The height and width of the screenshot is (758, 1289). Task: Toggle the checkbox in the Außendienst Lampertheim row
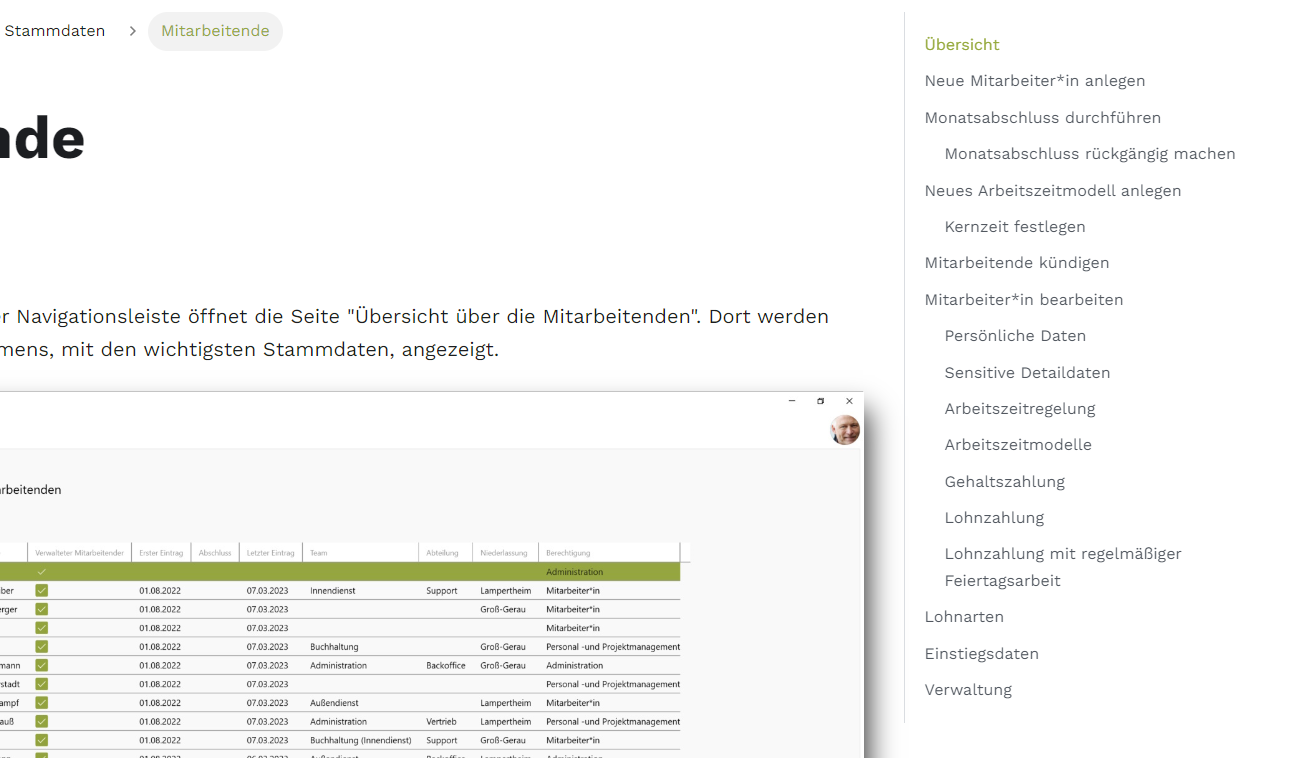tap(41, 703)
